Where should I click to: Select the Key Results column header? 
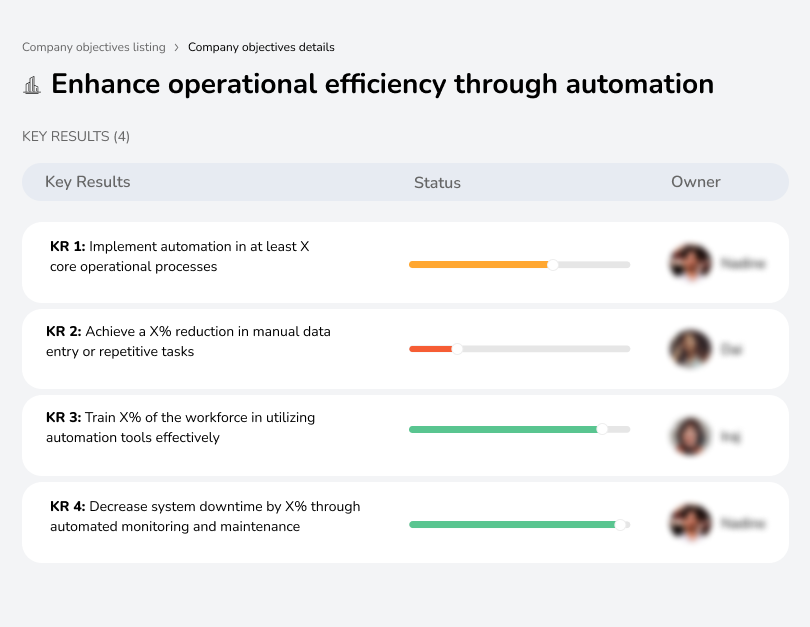point(87,182)
